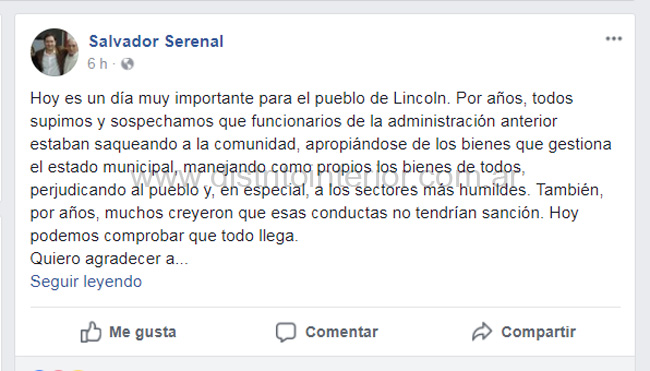The image size is (650, 371).
Task: Click the '6 h' post timestamp
Action: 97,64
